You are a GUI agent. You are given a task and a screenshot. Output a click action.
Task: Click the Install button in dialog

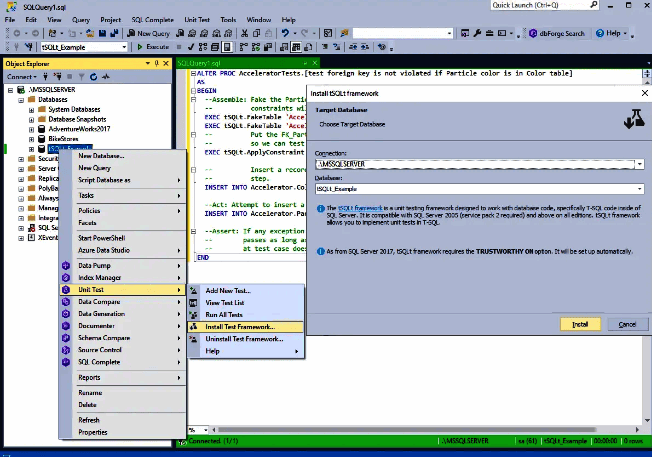[579, 324]
